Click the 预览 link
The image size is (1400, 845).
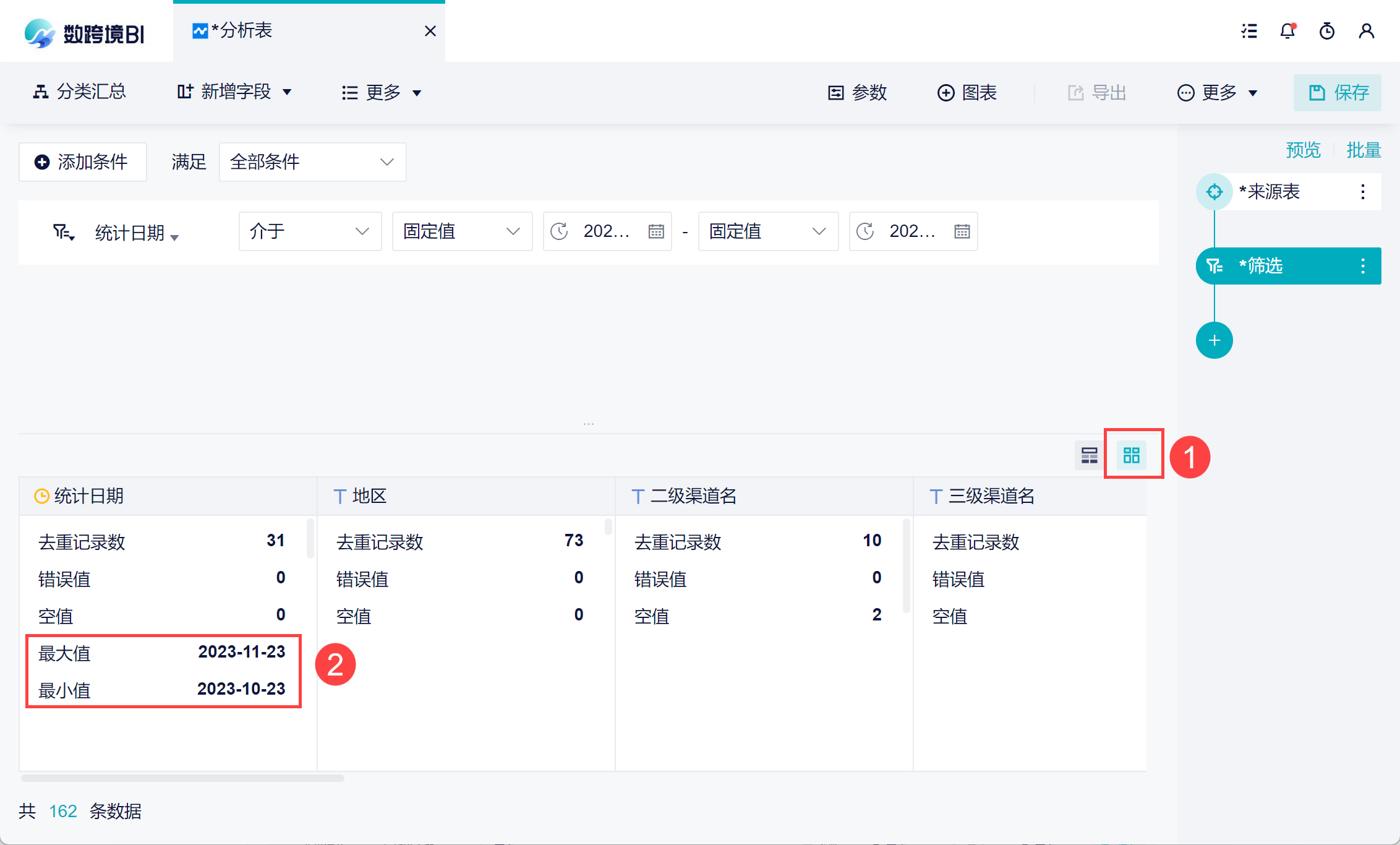(1303, 150)
